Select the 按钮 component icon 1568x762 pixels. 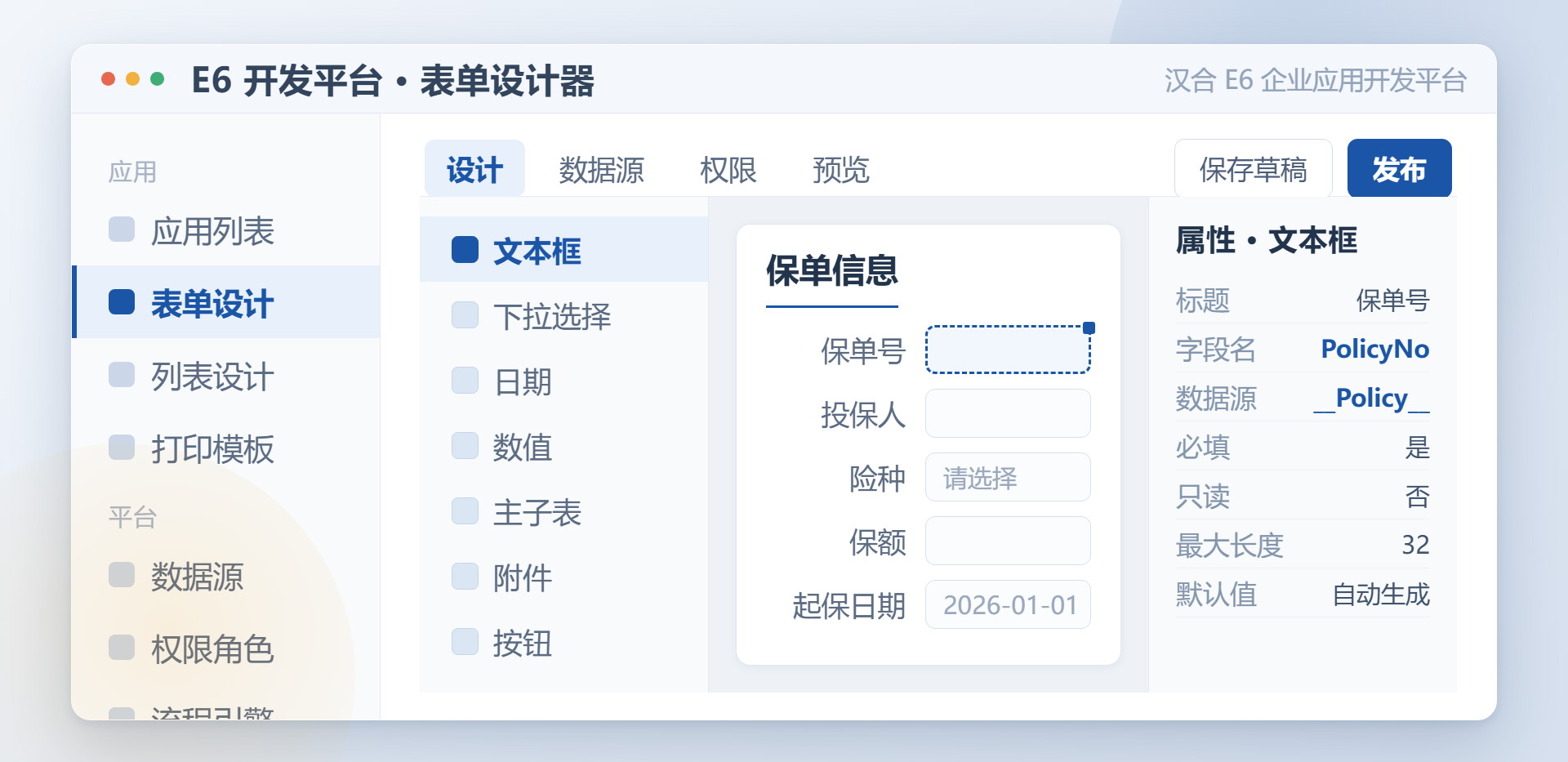465,642
